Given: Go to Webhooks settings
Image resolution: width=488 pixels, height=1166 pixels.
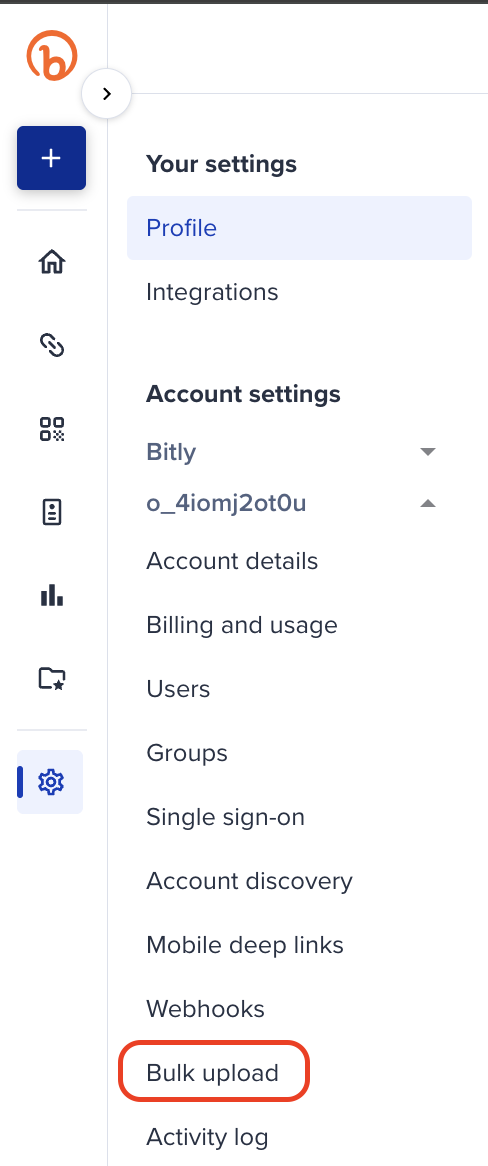Looking at the screenshot, I should [205, 1008].
